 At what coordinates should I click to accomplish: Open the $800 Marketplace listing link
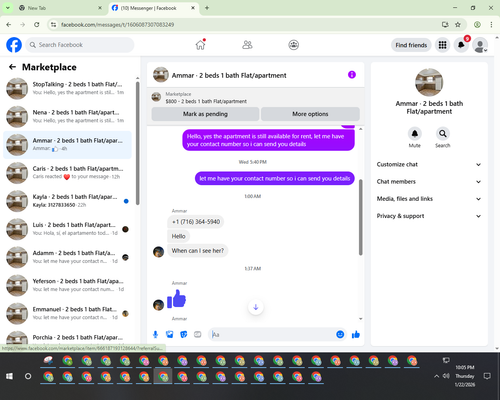click(x=206, y=101)
